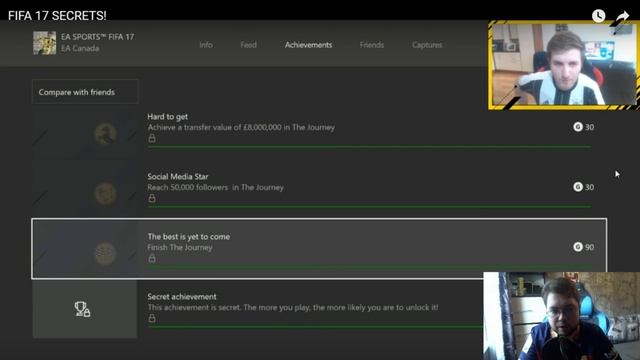640x360 pixels.
Task: Click the EA Canada publisher text
Action: [x=80, y=48]
